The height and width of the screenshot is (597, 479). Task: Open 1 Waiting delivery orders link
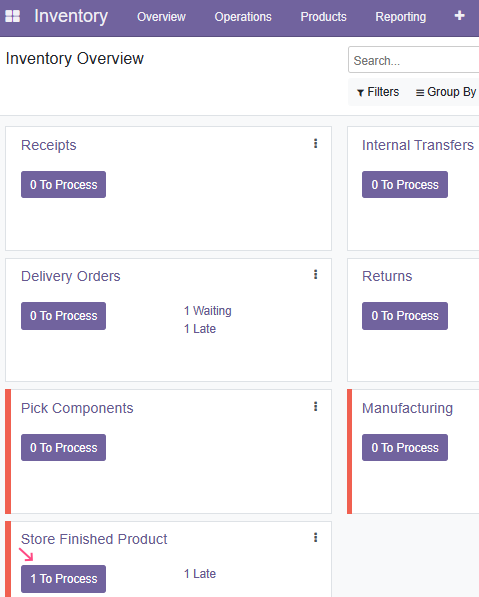pos(208,311)
